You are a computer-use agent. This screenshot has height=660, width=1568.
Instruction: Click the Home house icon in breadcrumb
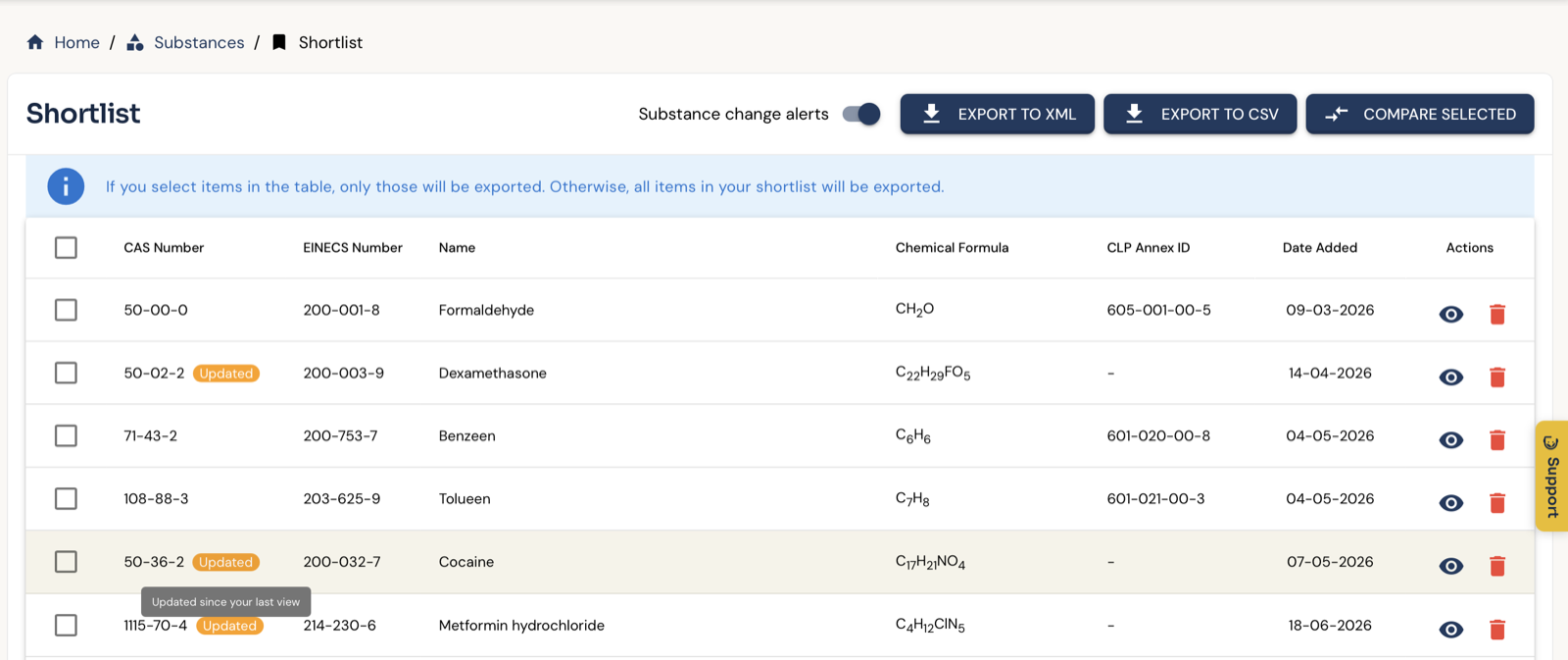(x=35, y=42)
